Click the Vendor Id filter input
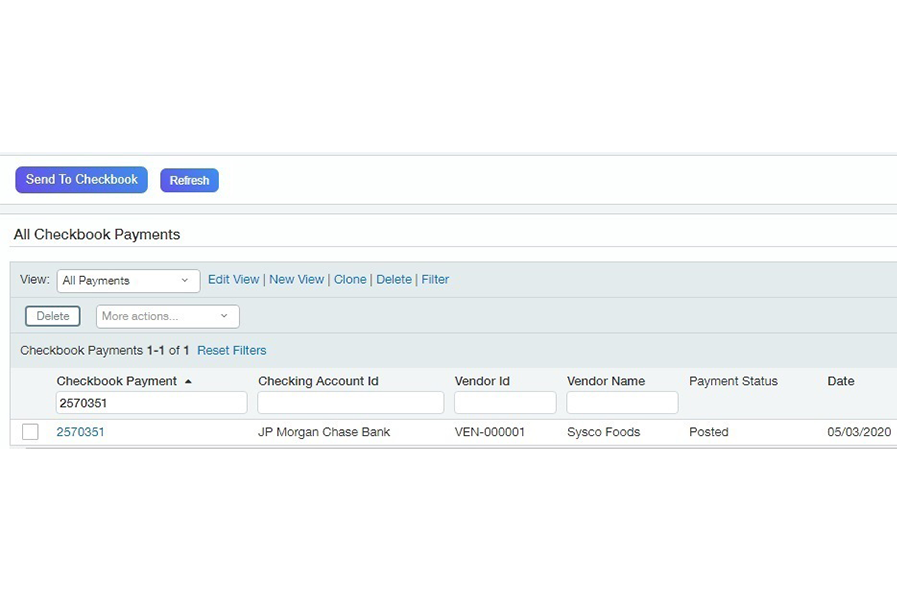 505,403
